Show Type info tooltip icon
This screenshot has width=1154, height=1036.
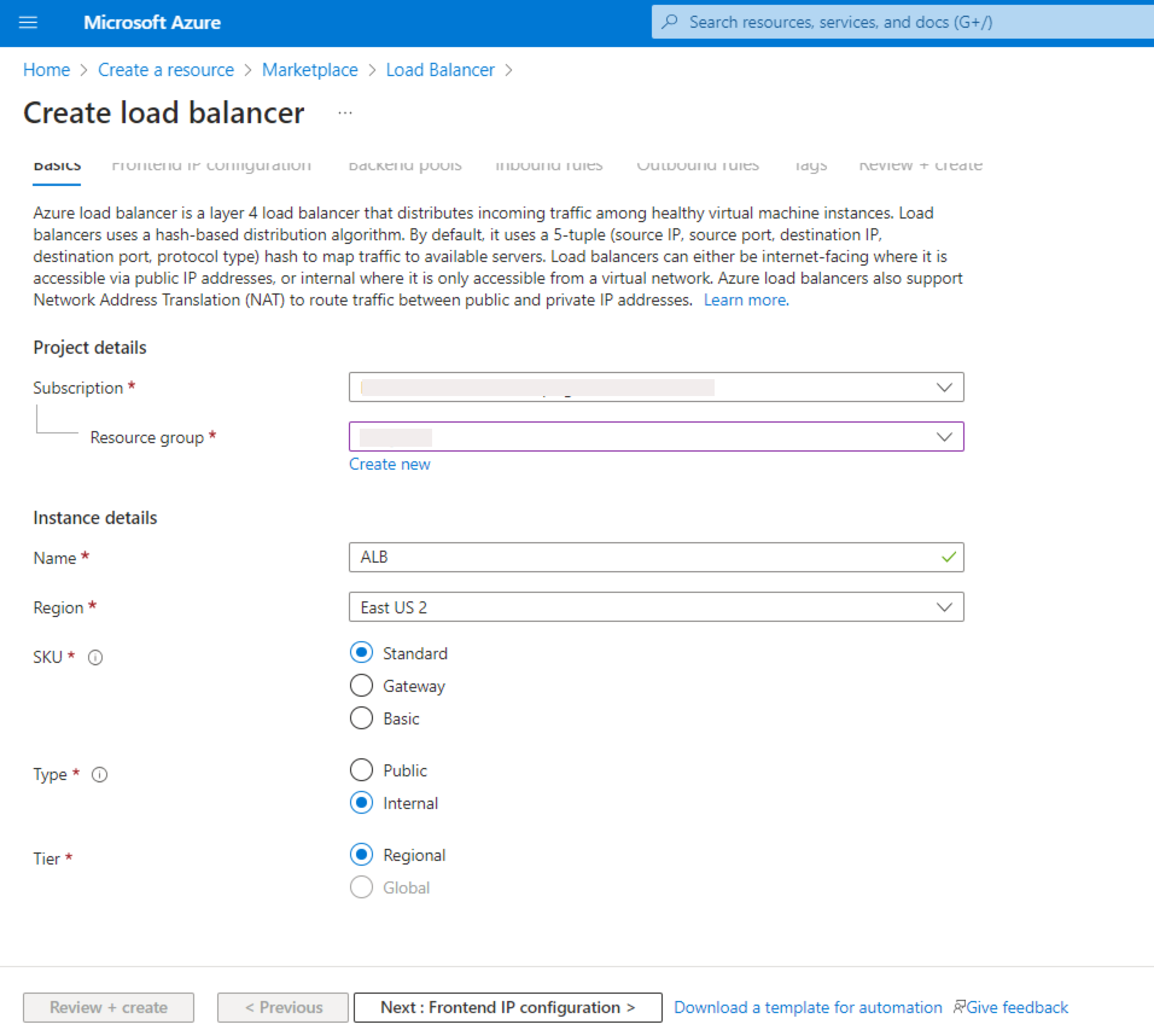100,775
